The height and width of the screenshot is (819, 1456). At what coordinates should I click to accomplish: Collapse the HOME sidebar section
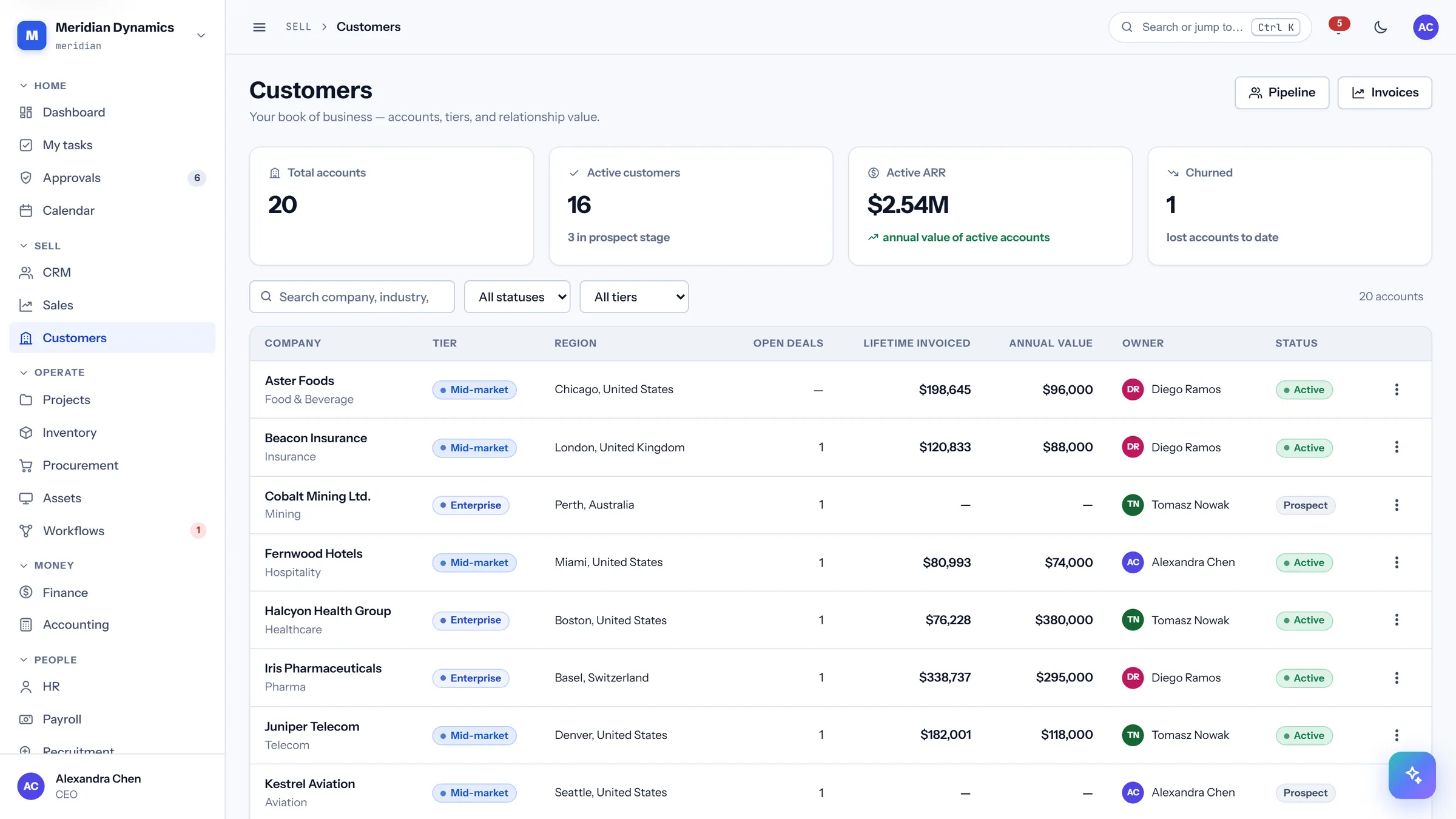click(x=43, y=86)
